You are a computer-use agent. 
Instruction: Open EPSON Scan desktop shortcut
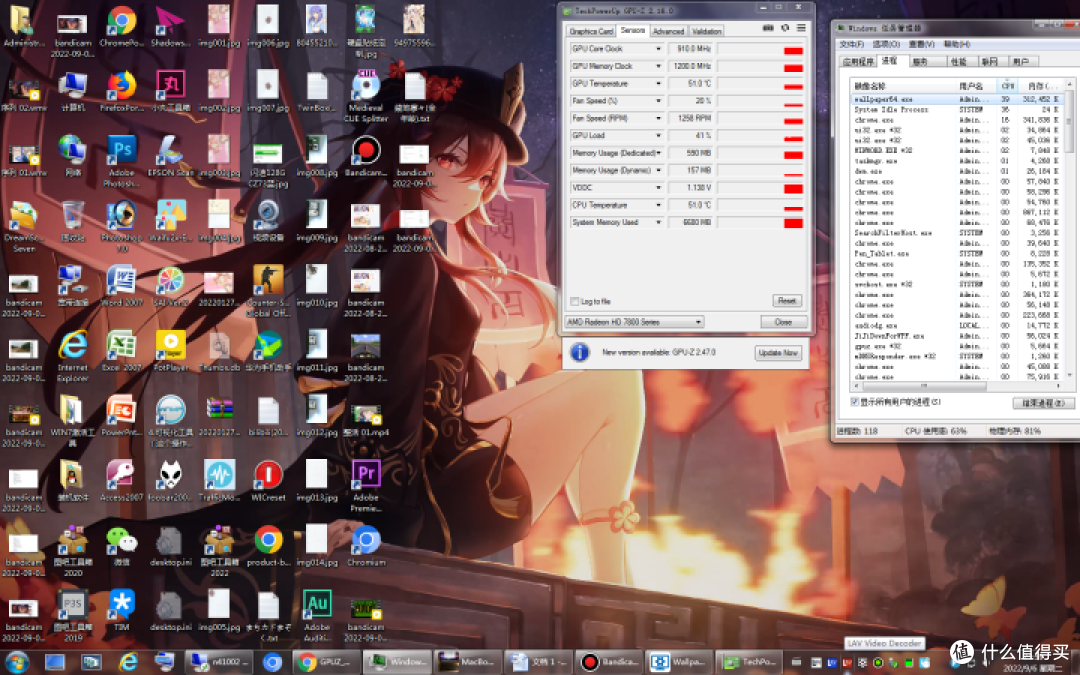(170, 156)
